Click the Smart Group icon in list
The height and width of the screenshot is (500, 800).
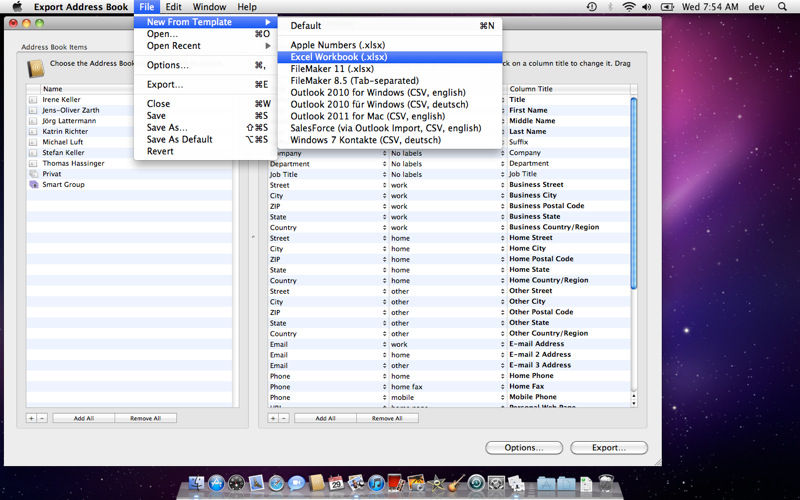click(34, 185)
